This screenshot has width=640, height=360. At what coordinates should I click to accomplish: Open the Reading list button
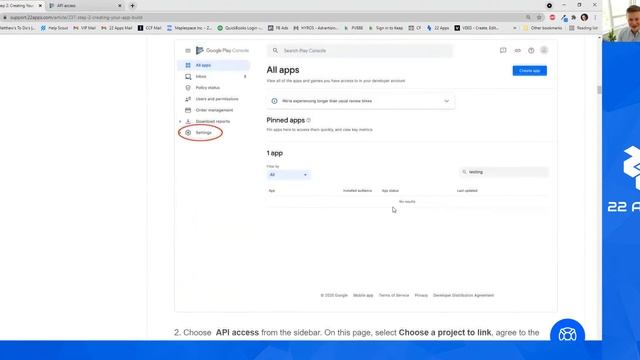[x=583, y=28]
